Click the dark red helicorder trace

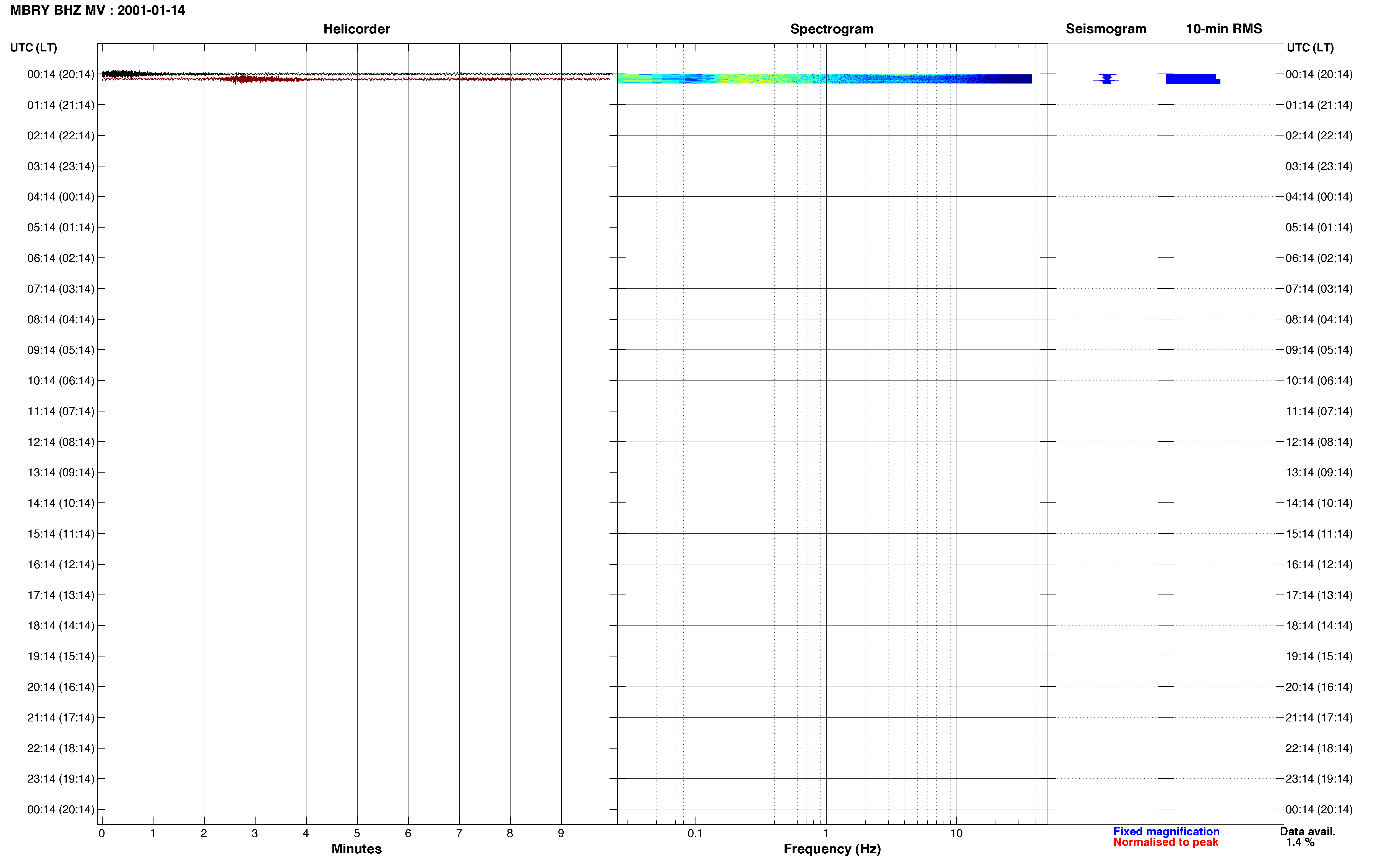click(356, 79)
